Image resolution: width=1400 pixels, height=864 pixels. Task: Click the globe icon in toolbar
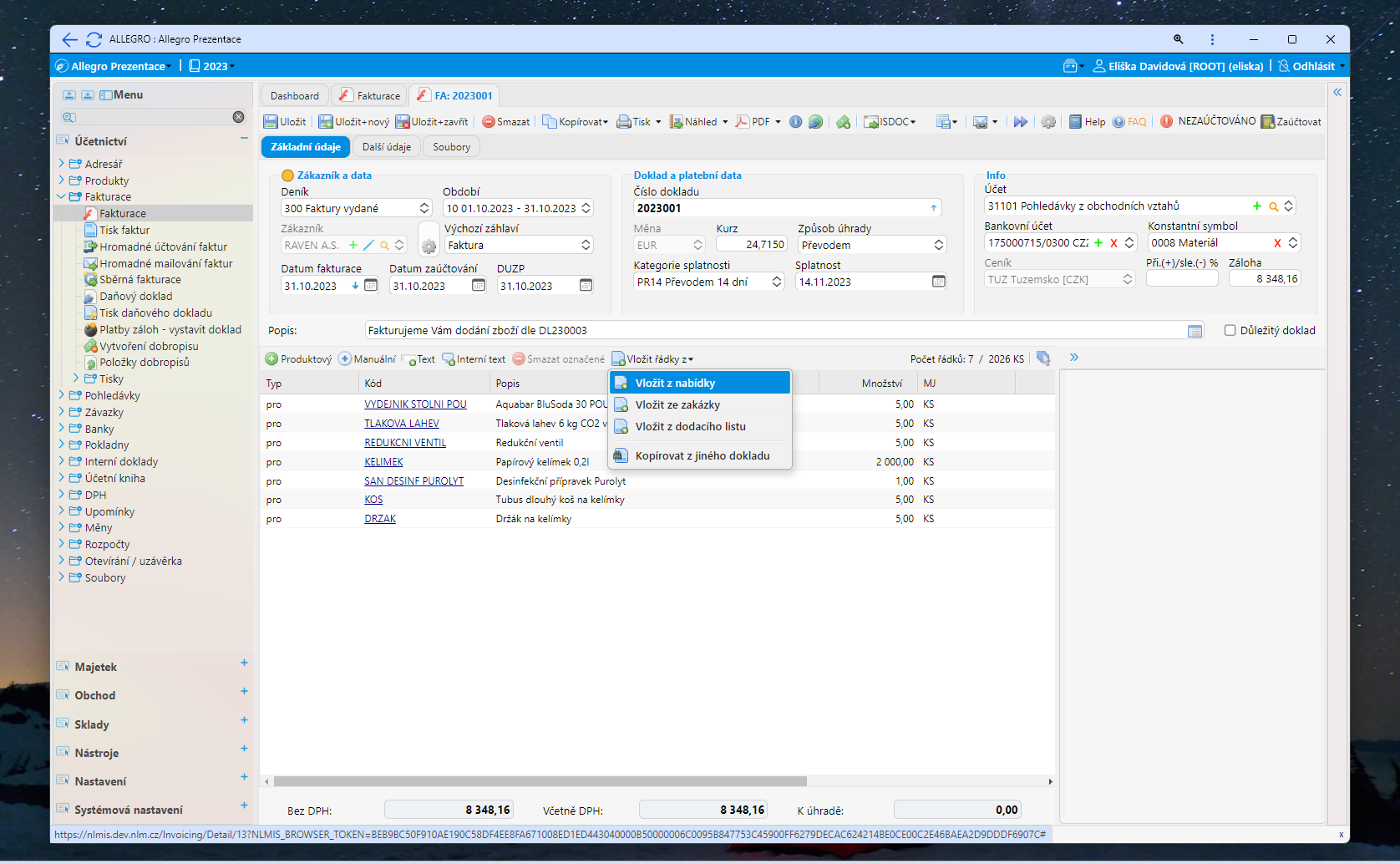[x=816, y=122]
